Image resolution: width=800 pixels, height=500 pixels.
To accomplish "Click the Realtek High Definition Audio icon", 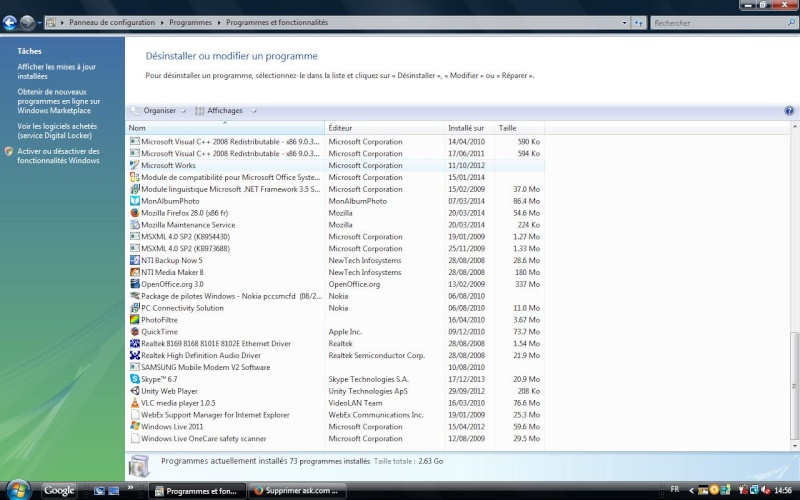I will 135,355.
